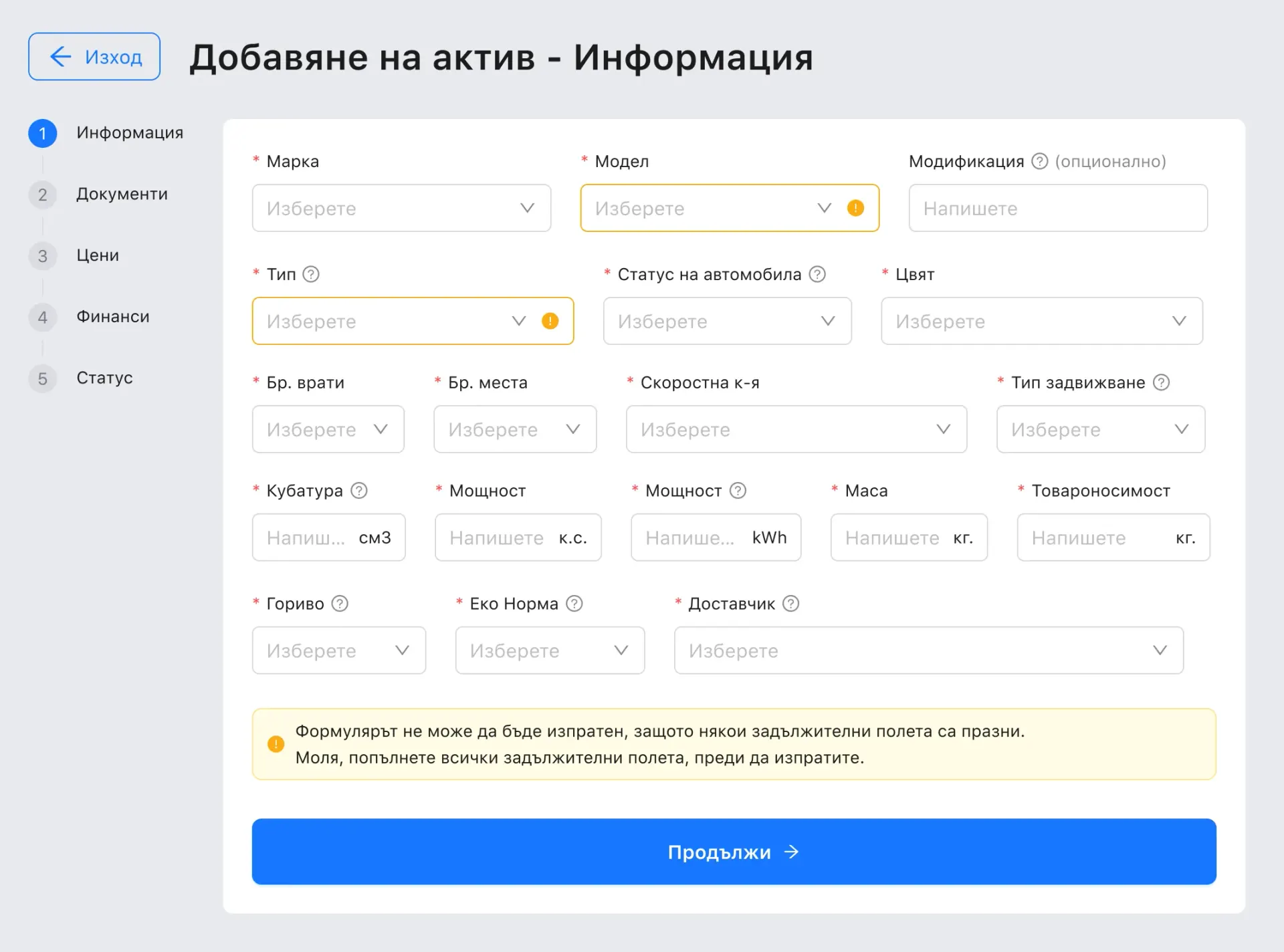This screenshot has width=1284, height=952.
Task: Jump to step 5 Статус
Action: (x=80, y=378)
